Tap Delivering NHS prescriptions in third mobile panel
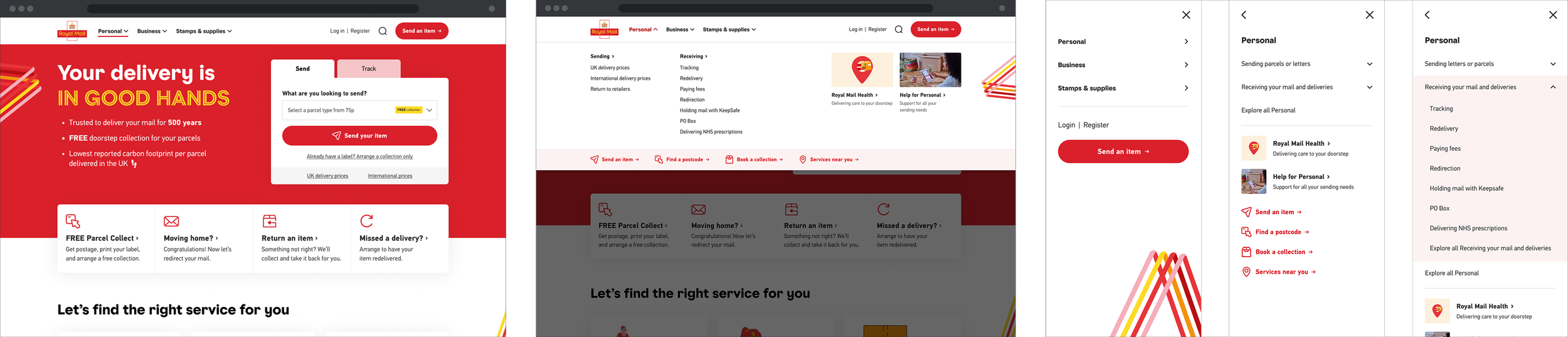1568x337 pixels. click(1468, 228)
